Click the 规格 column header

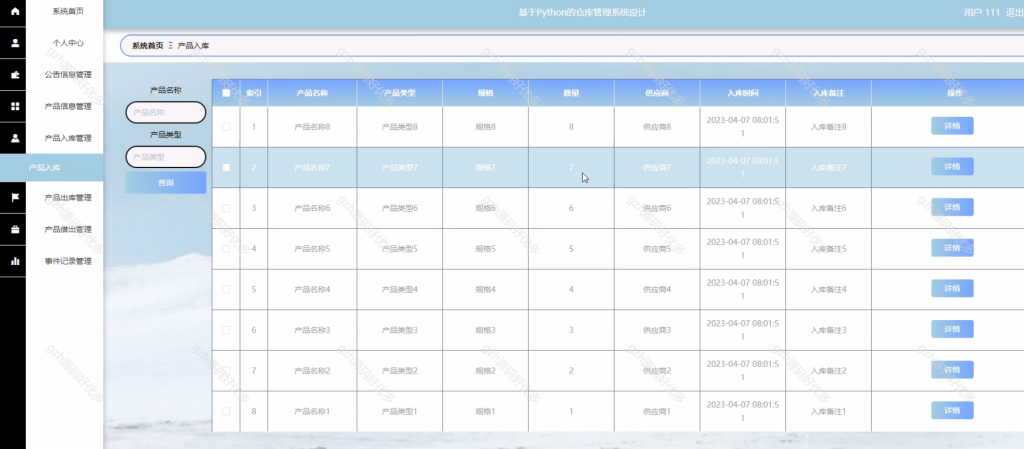click(485, 93)
